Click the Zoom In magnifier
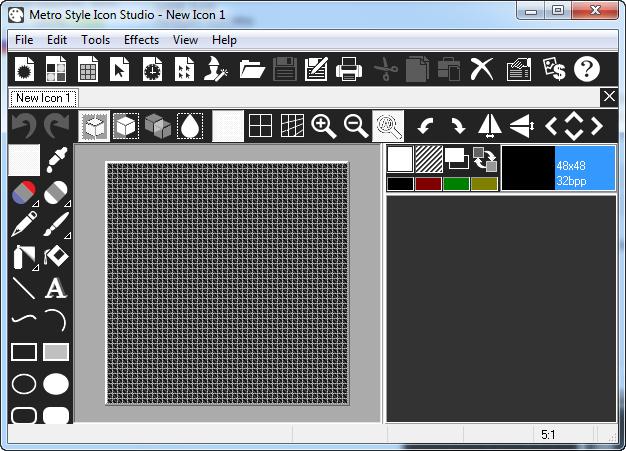Image resolution: width=626 pixels, height=451 pixels. click(x=323, y=126)
